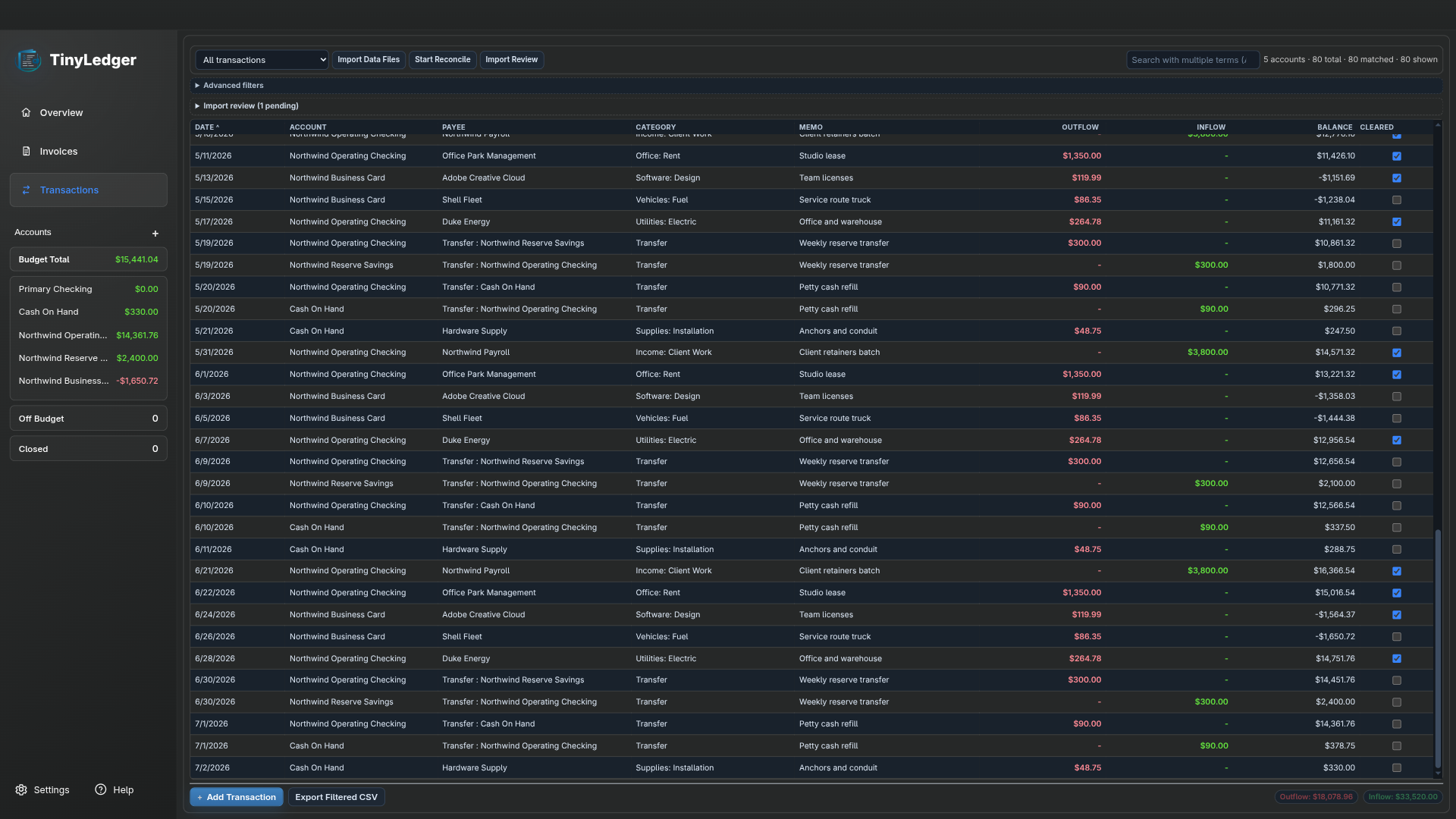Image resolution: width=1456 pixels, height=819 pixels.
Task: Open the Overview page
Action: point(88,112)
